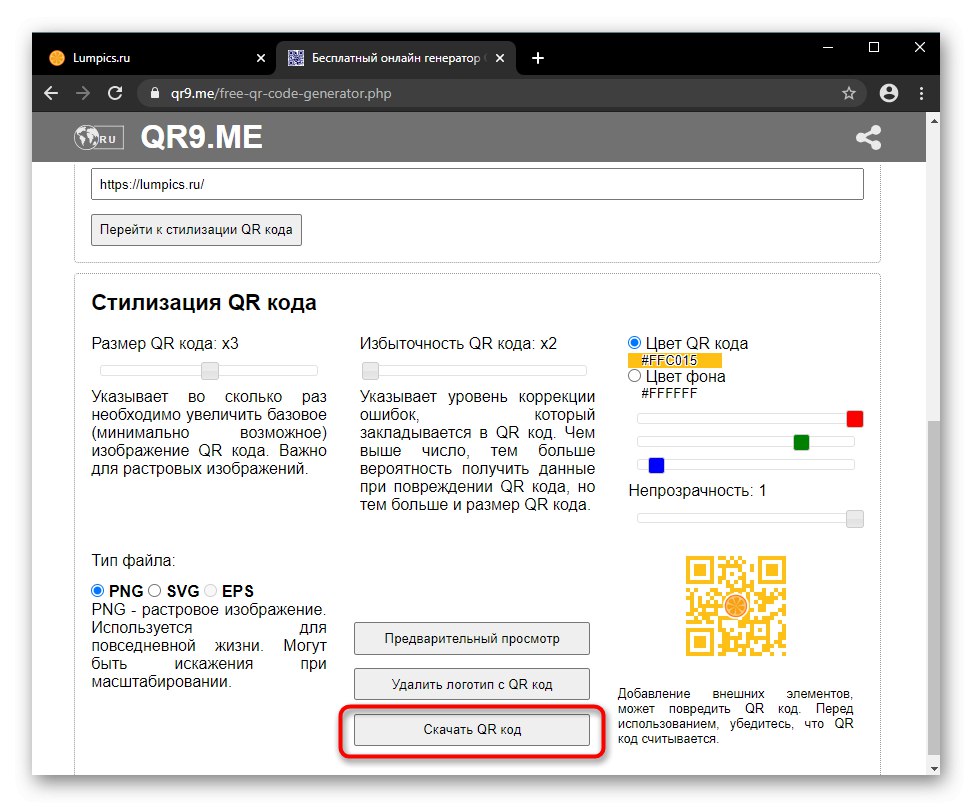Image resolution: width=972 pixels, height=807 pixels.
Task: Click the #FFC015 color swatch
Action: (674, 360)
